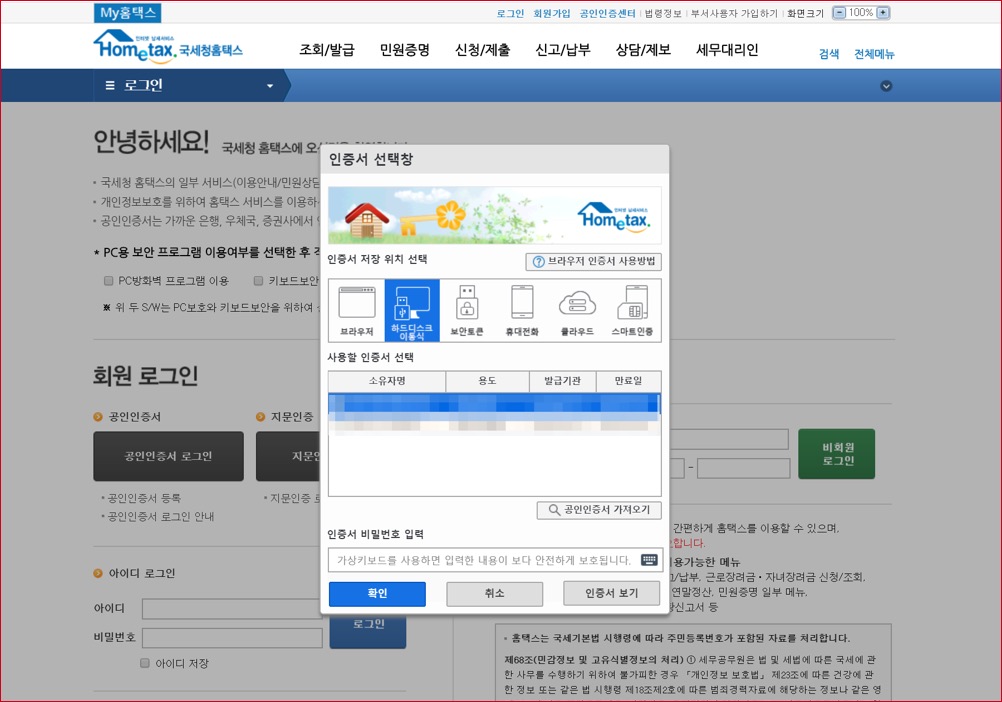Screen dimensions: 1002x702
Task: Select the 보안토큰 storage icon
Action: [x=467, y=310]
